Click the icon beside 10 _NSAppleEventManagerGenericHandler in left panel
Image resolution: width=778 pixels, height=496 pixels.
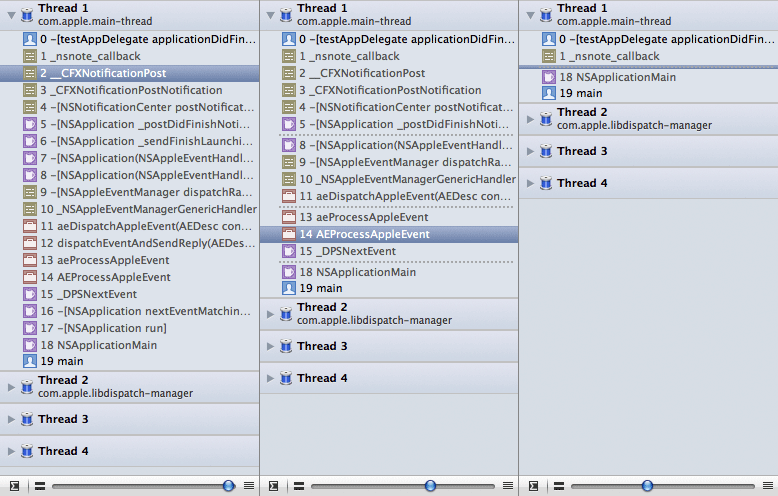coord(30,209)
